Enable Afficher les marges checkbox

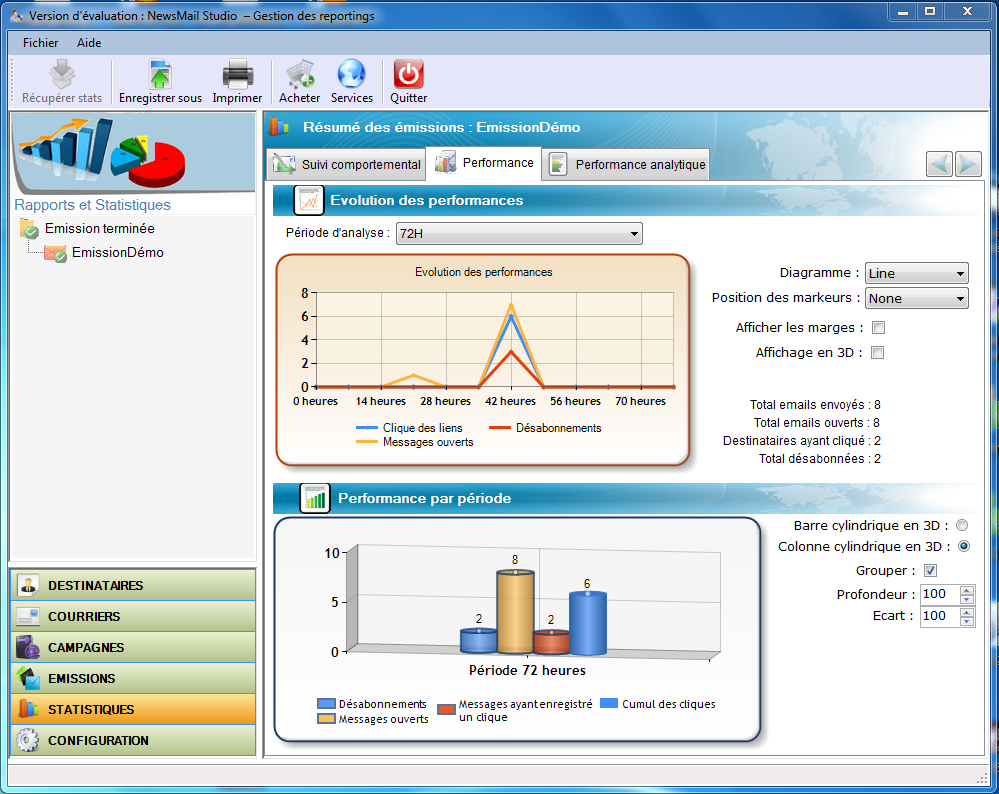(x=879, y=328)
